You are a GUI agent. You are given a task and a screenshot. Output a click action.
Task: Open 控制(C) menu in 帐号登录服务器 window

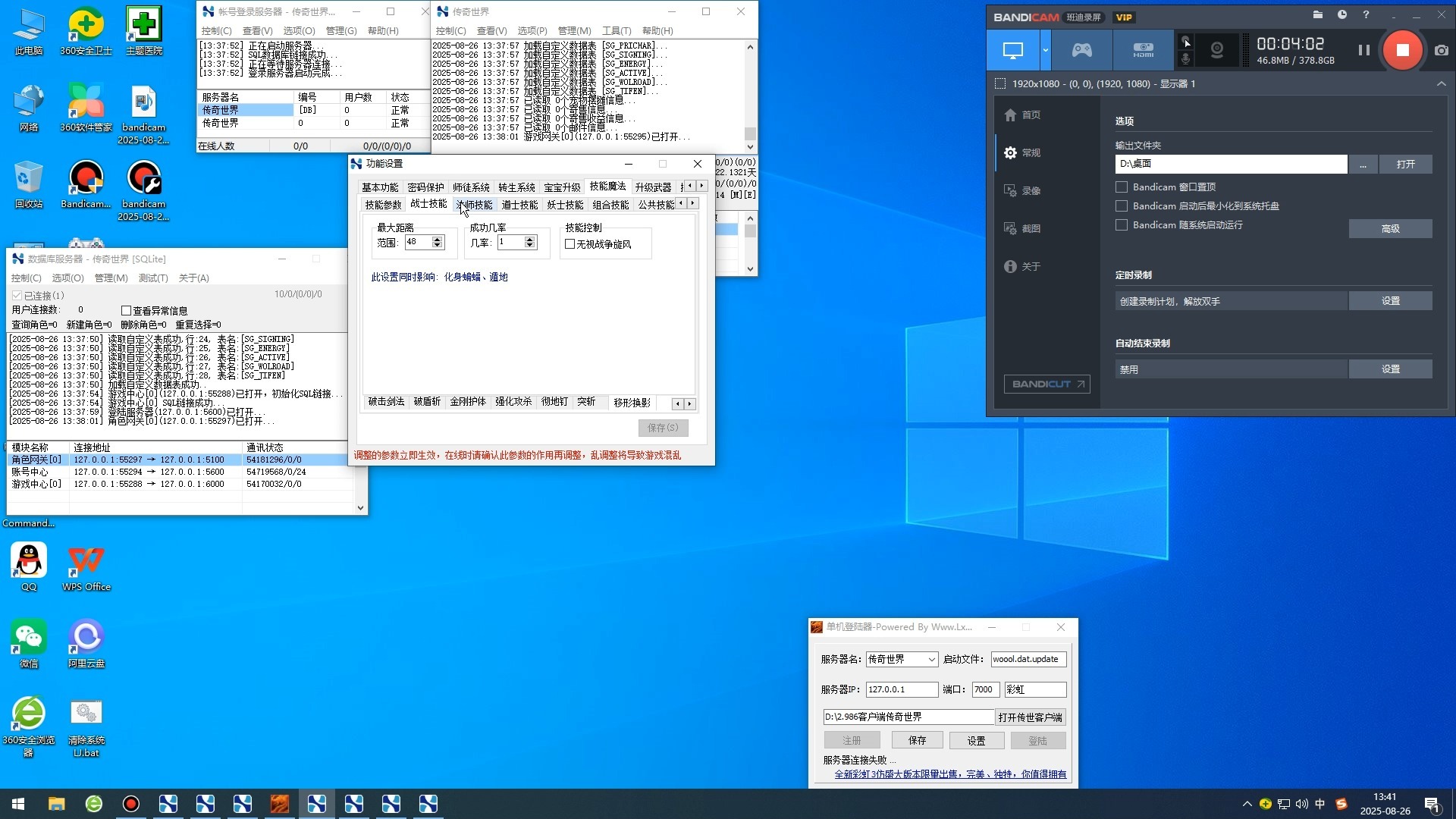click(216, 31)
